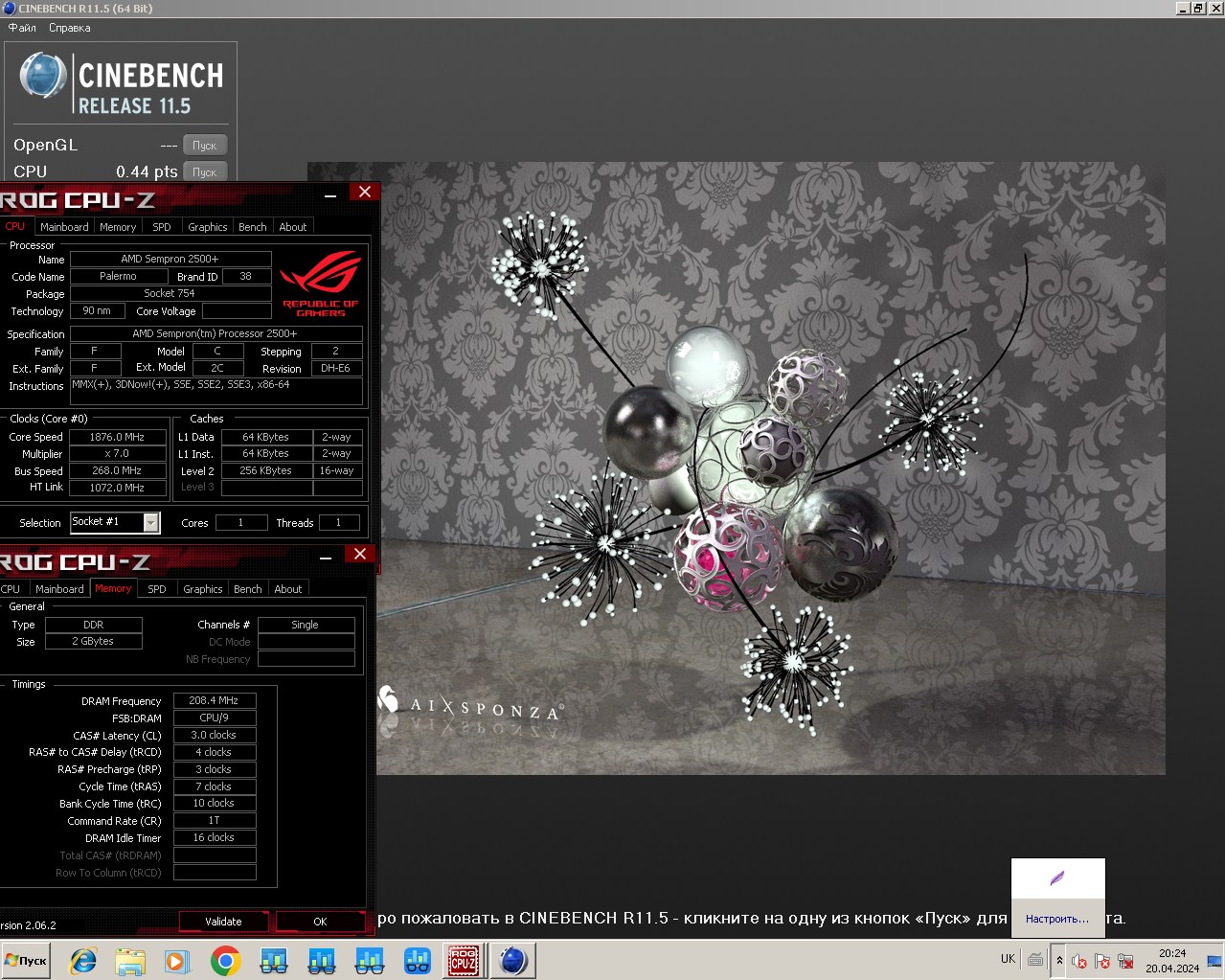
Task: Click the Пуск Start button
Action: [x=26, y=960]
